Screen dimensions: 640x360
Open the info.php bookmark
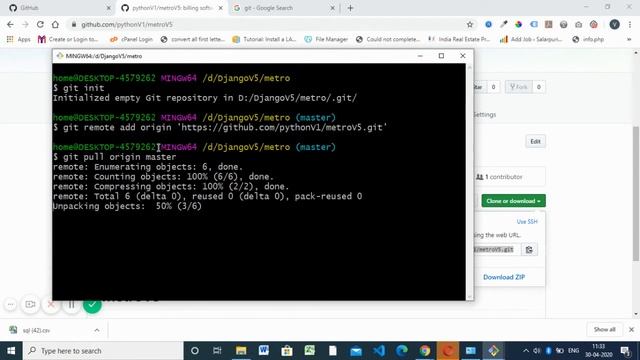pyautogui.click(x=588, y=39)
